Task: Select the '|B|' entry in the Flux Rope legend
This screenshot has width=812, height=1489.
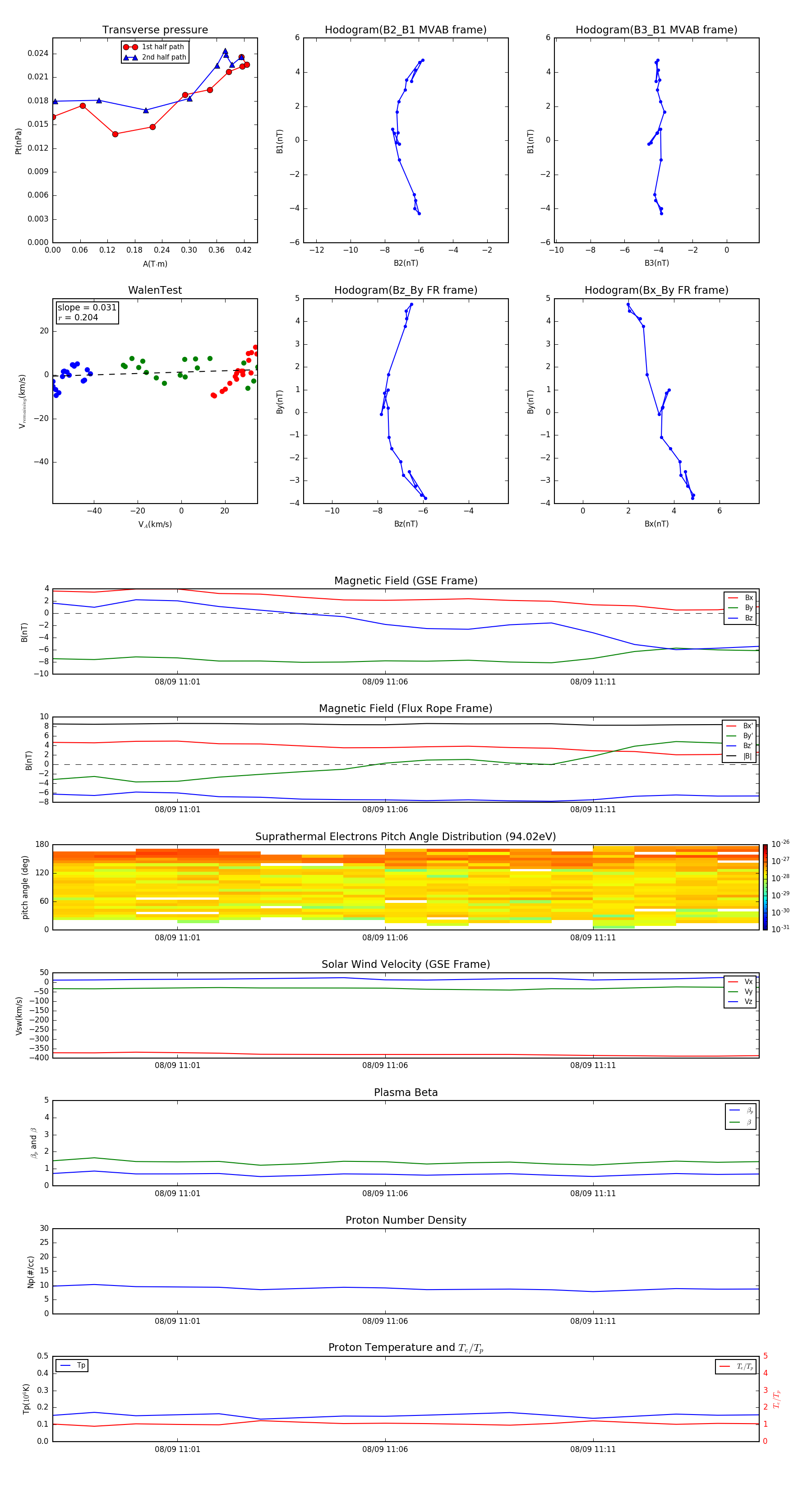Action: pos(739,756)
